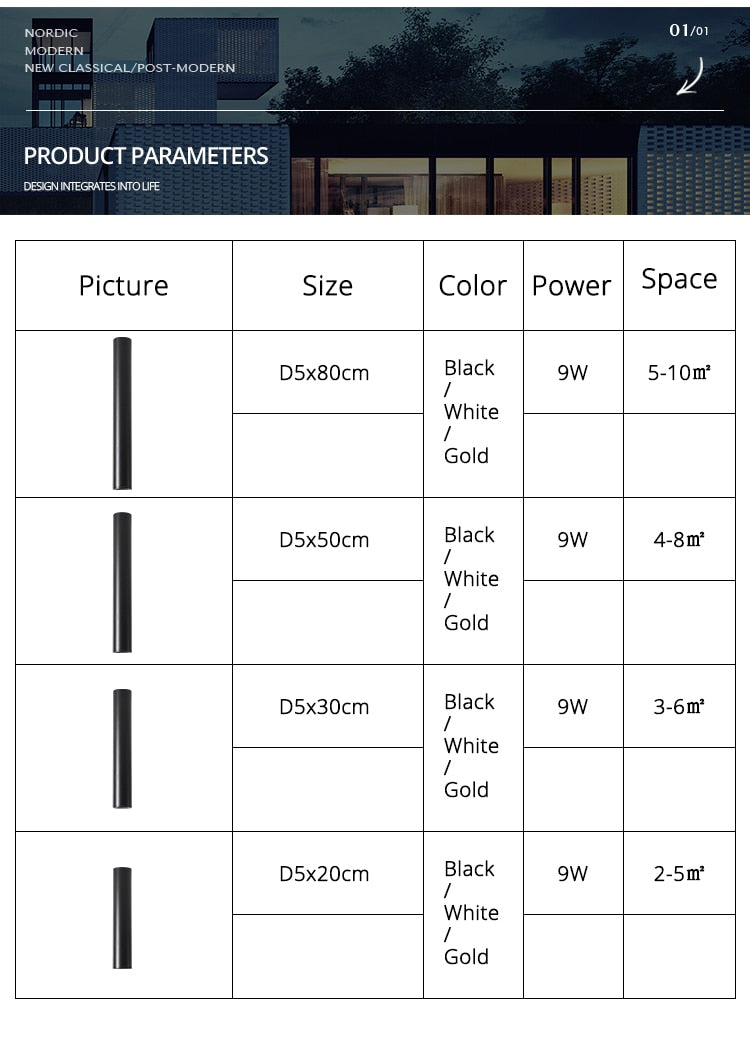Click the 5-10㎡ space value
This screenshot has height=1057, width=750.
coord(679,373)
